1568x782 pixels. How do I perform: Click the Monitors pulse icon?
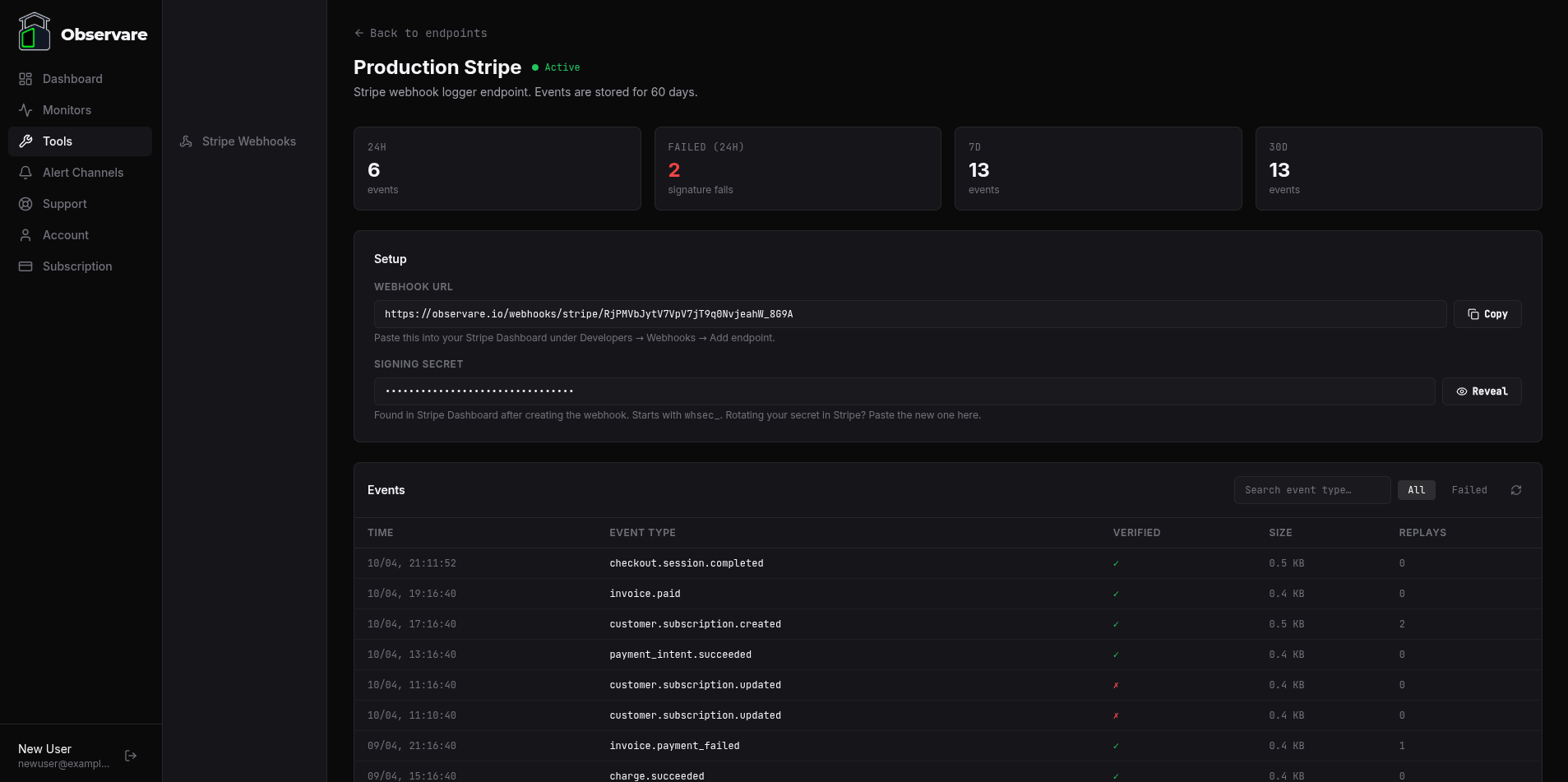(x=25, y=110)
